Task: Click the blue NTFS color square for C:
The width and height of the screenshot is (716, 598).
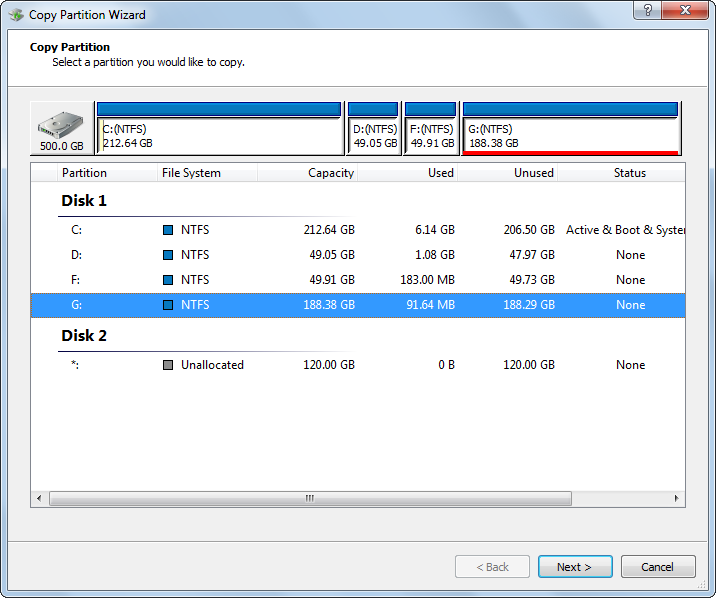Action: click(168, 230)
